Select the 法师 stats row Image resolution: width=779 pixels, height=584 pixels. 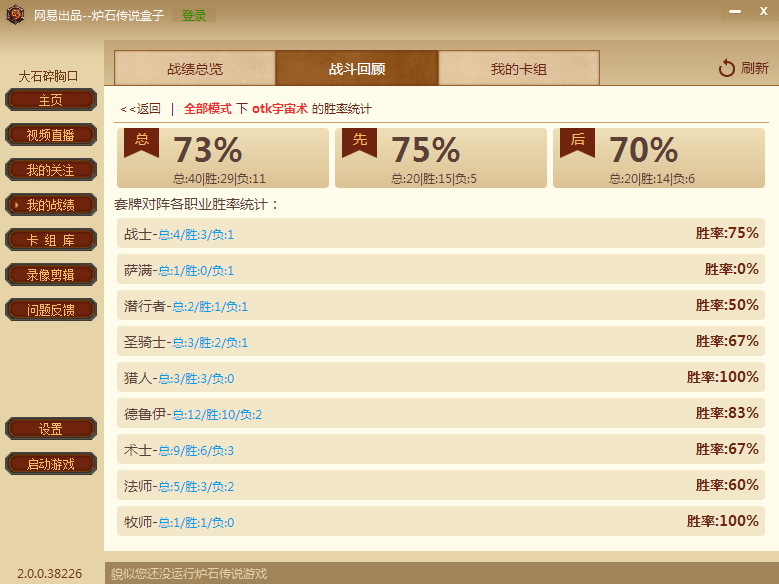[441, 486]
